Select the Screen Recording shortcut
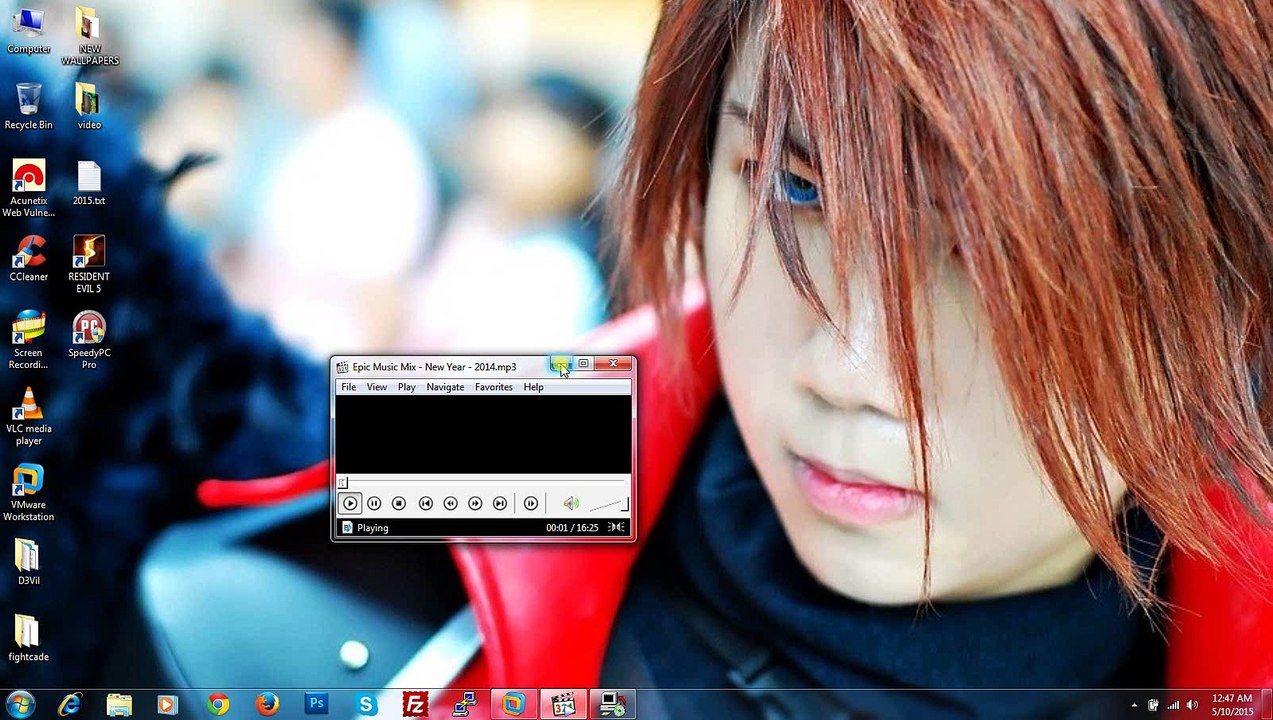Viewport: 1273px width, 720px height. click(28, 341)
